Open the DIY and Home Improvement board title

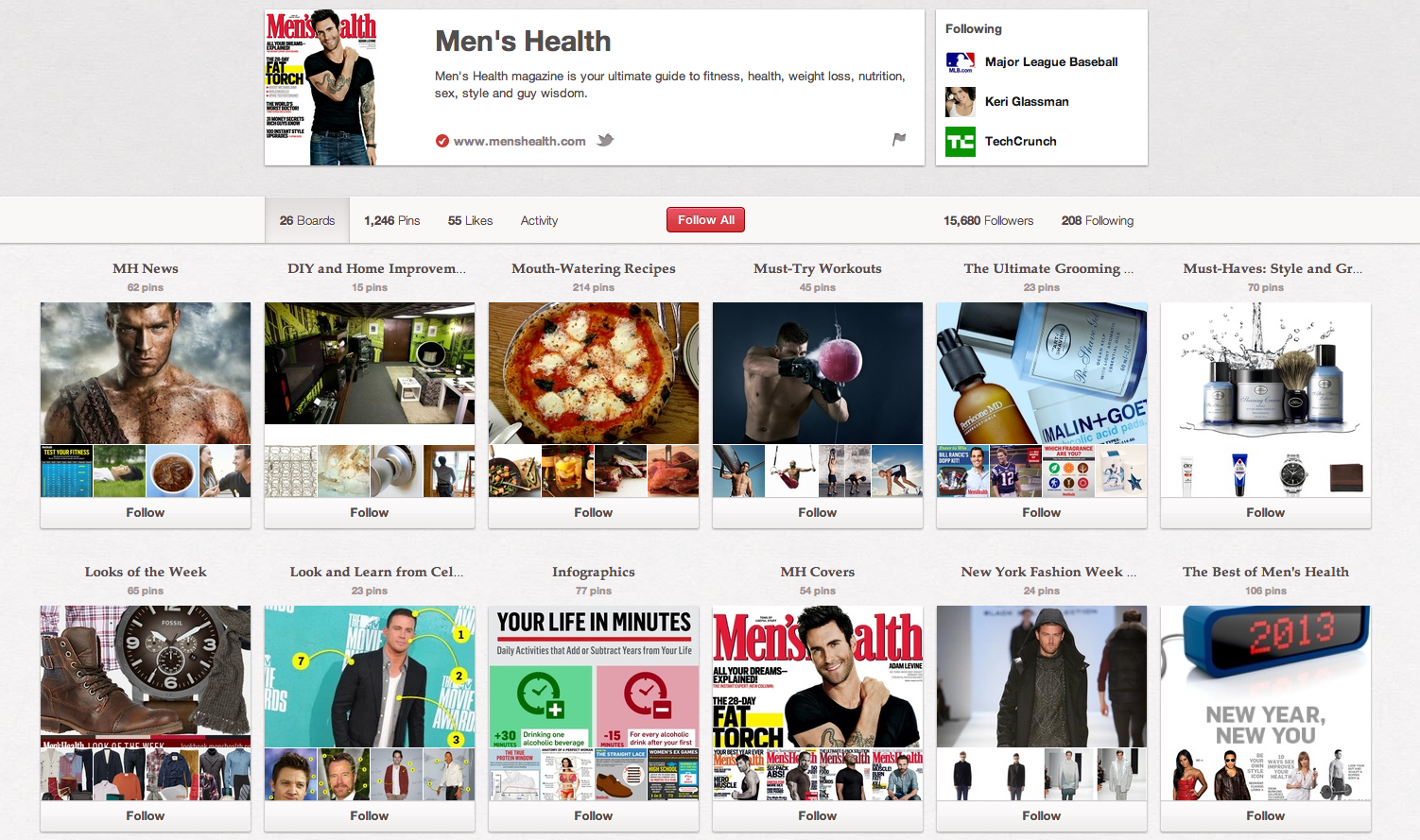pos(376,268)
